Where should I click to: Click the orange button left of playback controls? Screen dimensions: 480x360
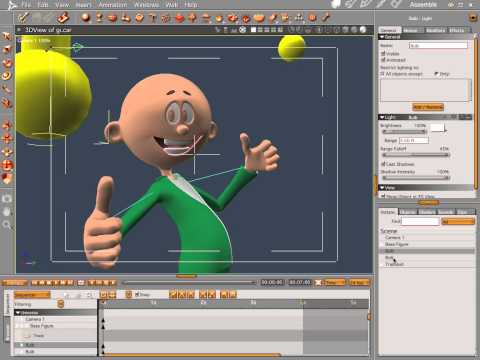[x=15, y=283]
